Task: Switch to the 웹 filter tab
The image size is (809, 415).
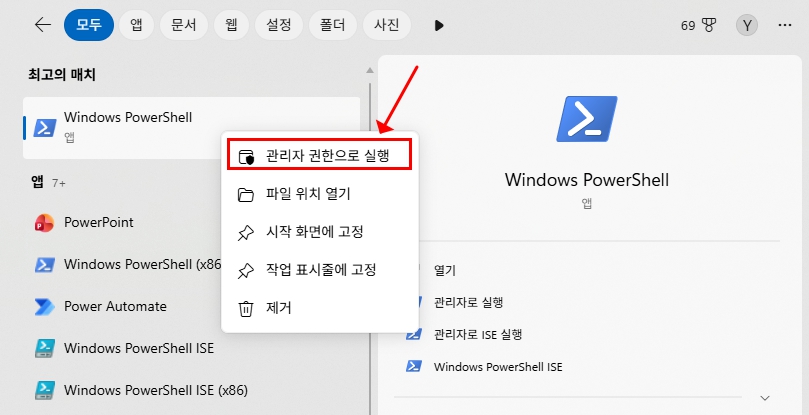Action: 231,25
